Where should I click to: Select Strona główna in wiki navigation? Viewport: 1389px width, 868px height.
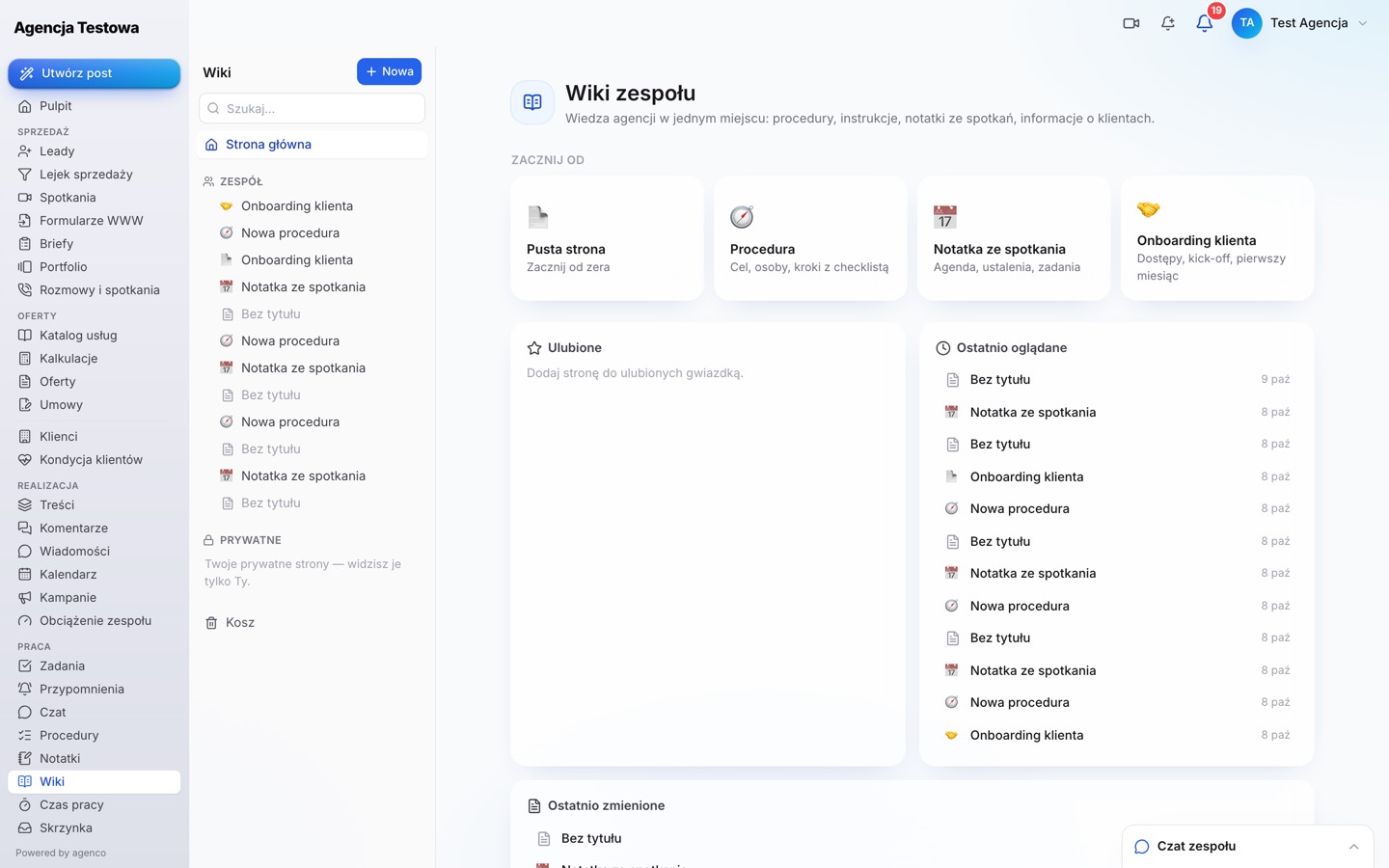tap(313, 145)
